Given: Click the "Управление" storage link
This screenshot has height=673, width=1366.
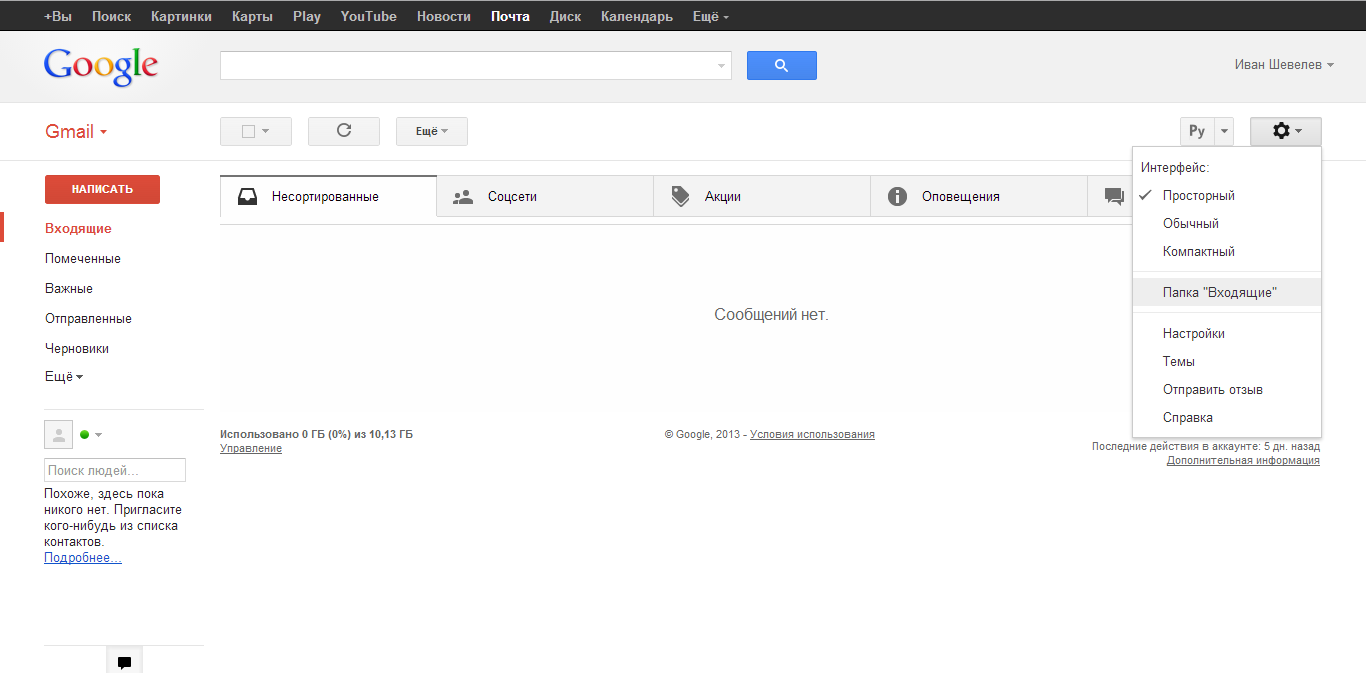Looking at the screenshot, I should click(251, 449).
